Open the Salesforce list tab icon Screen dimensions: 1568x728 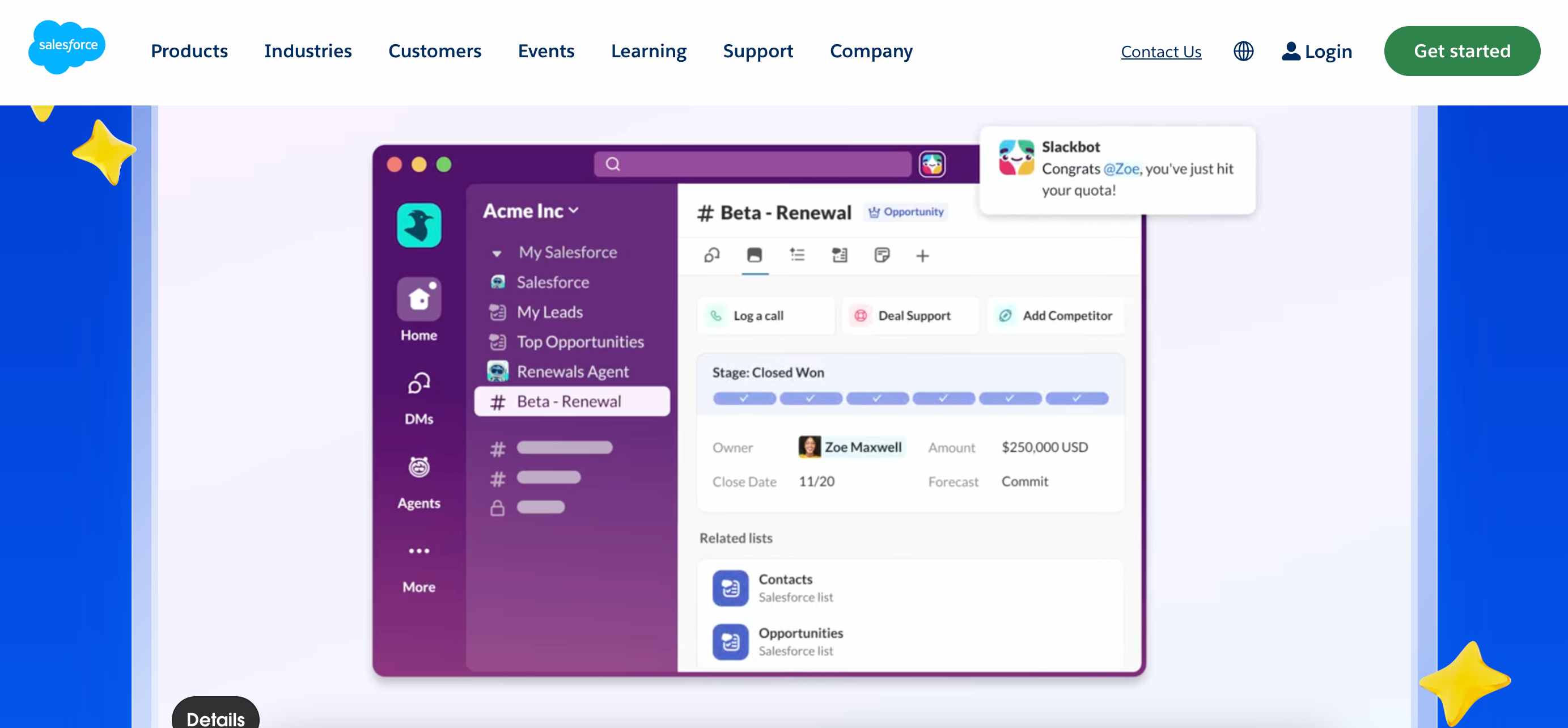[840, 255]
